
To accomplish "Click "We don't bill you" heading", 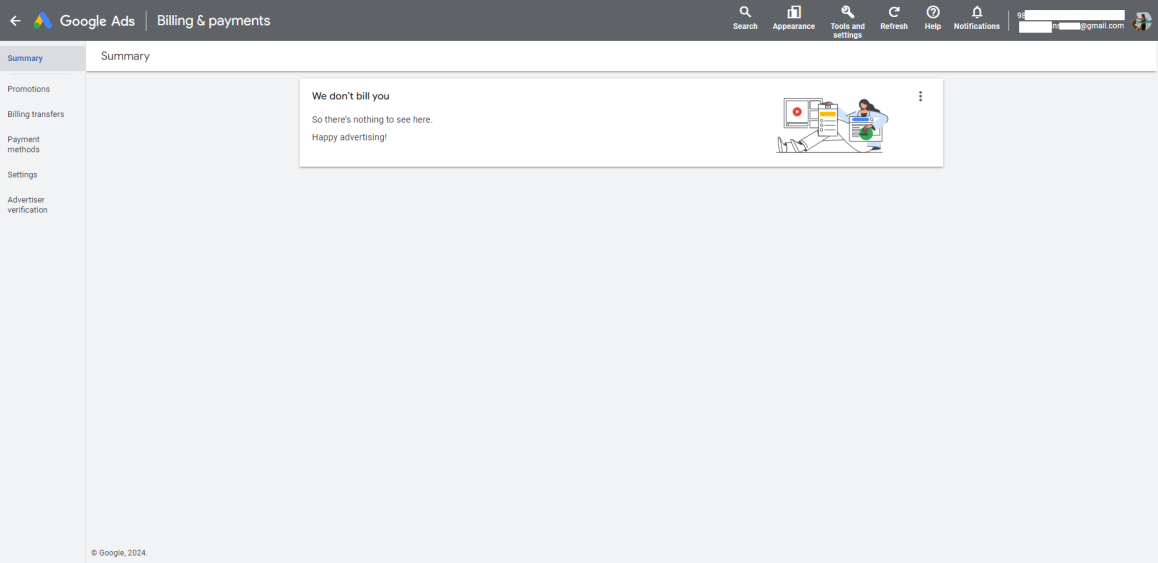I will click(351, 96).
